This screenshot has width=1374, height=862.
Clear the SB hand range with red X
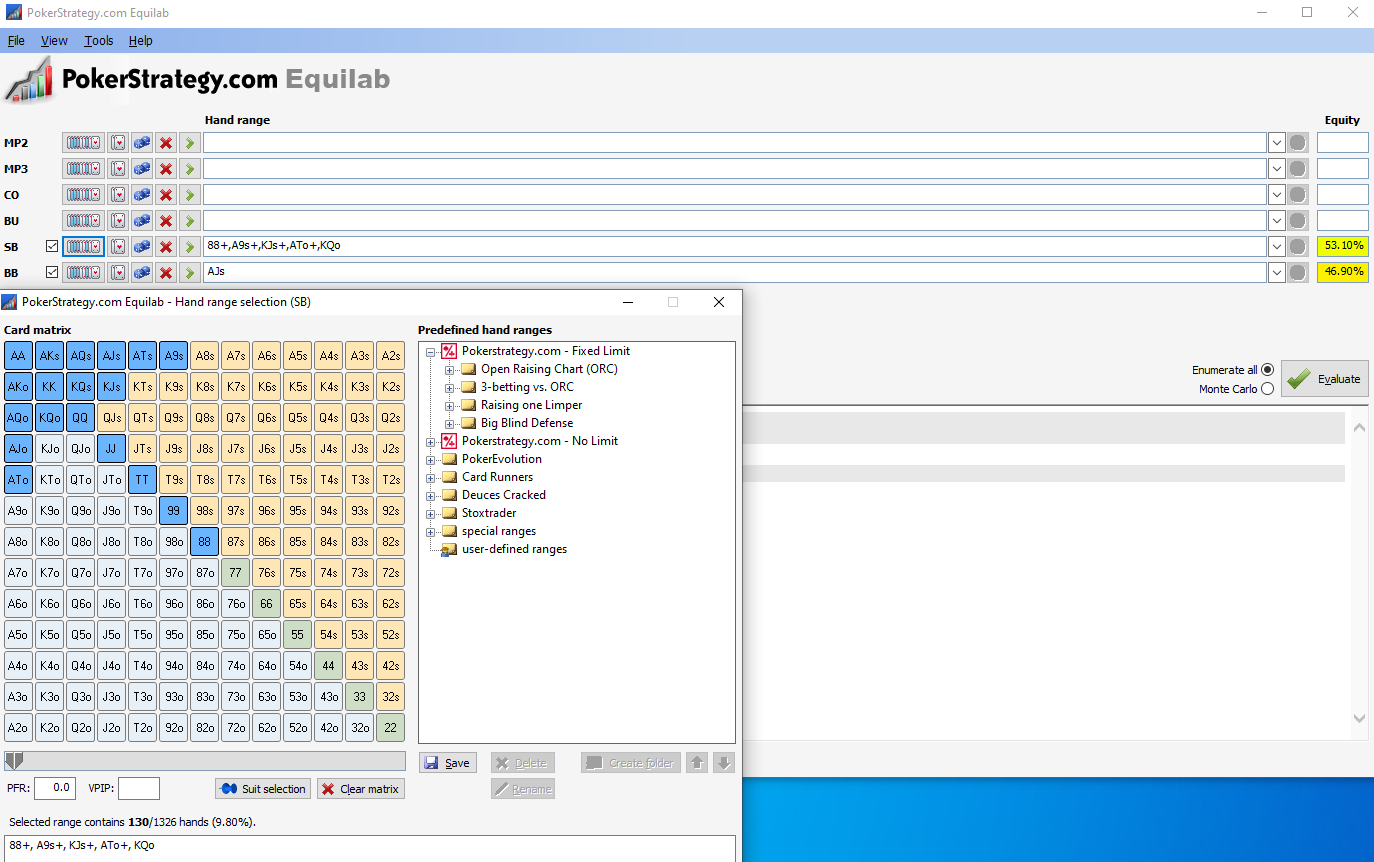point(166,246)
